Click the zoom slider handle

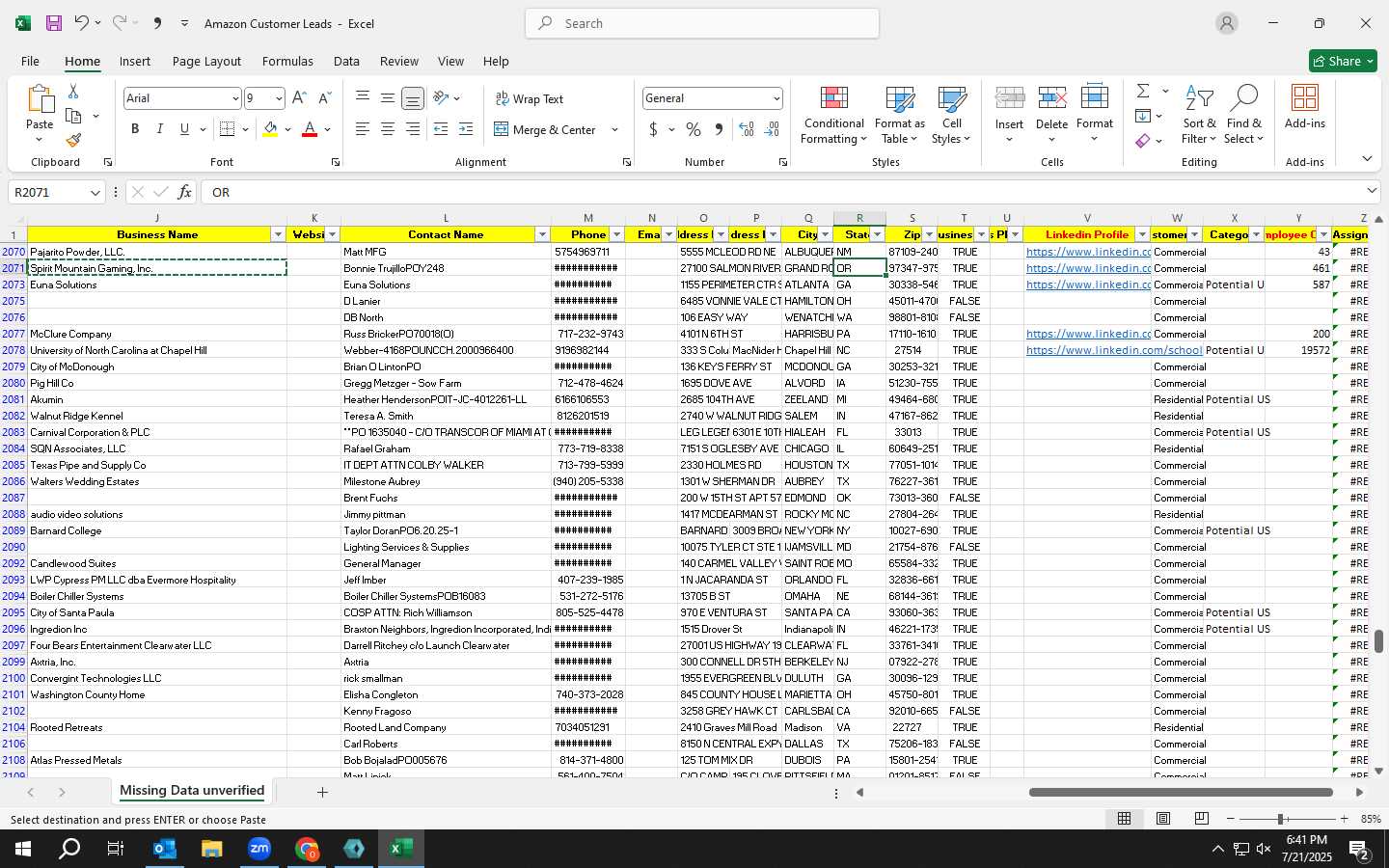coord(1281,819)
